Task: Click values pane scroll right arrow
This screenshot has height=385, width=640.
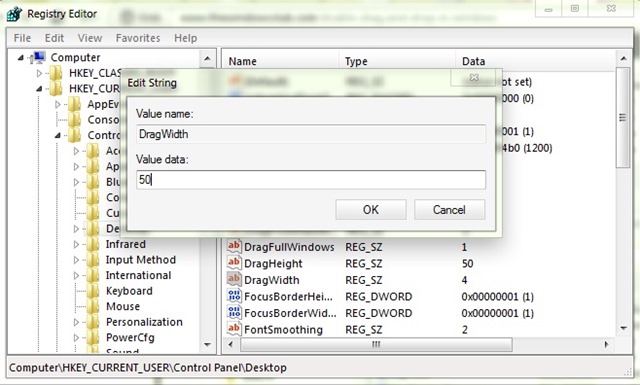Action: click(607, 345)
